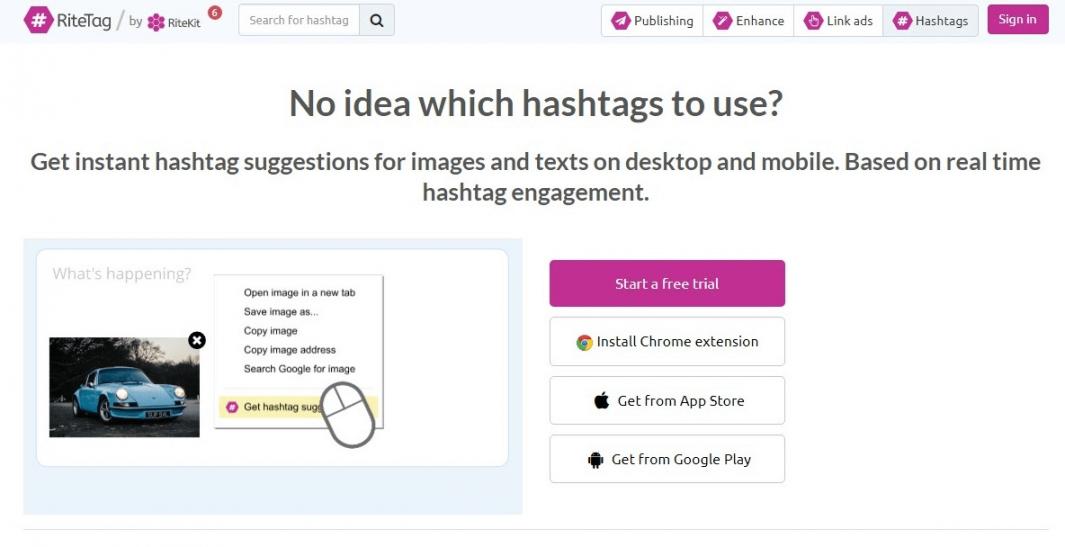
Task: Get the app from App Store
Action: (x=667, y=400)
